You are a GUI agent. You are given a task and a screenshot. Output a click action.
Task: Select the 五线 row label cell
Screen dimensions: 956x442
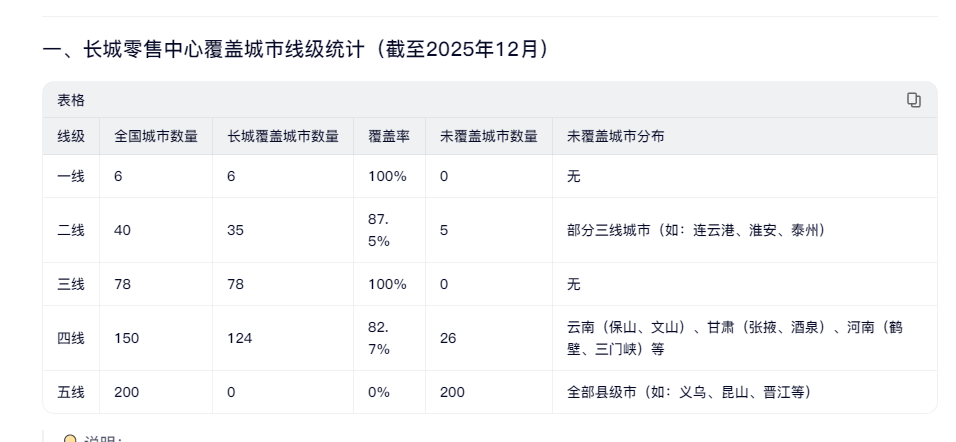(x=71, y=392)
